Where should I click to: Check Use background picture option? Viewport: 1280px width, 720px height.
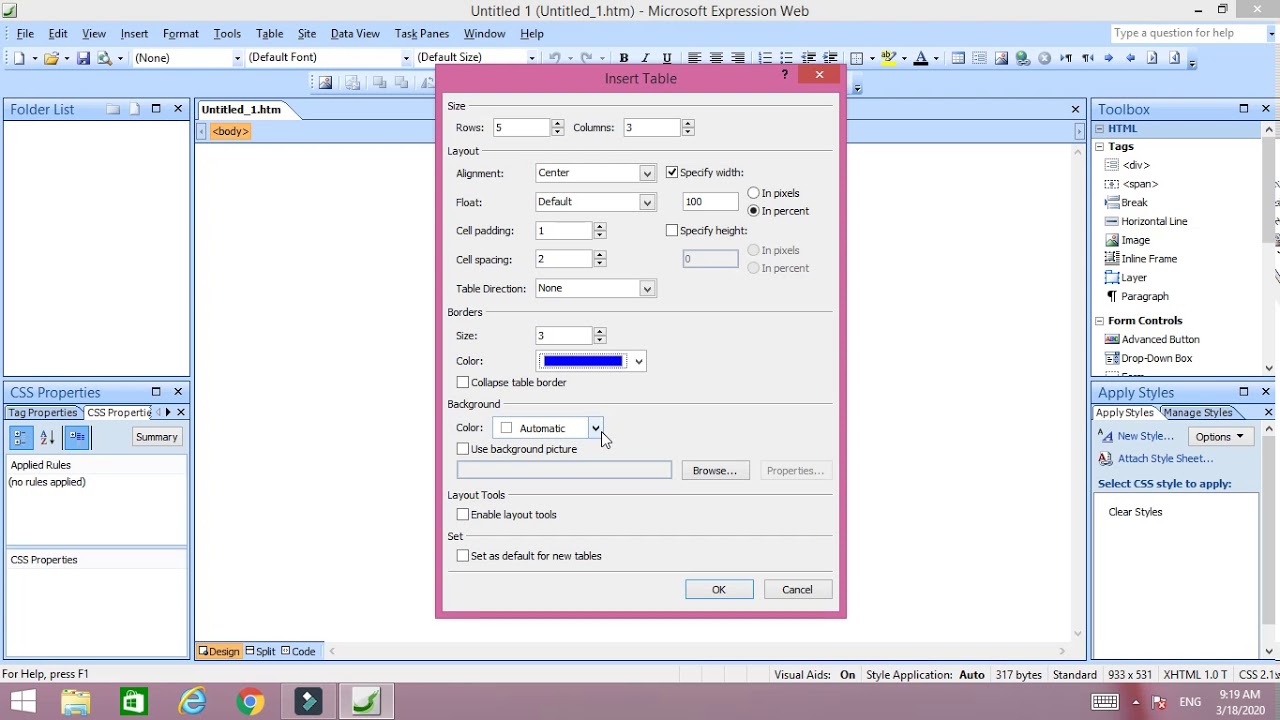click(x=463, y=449)
